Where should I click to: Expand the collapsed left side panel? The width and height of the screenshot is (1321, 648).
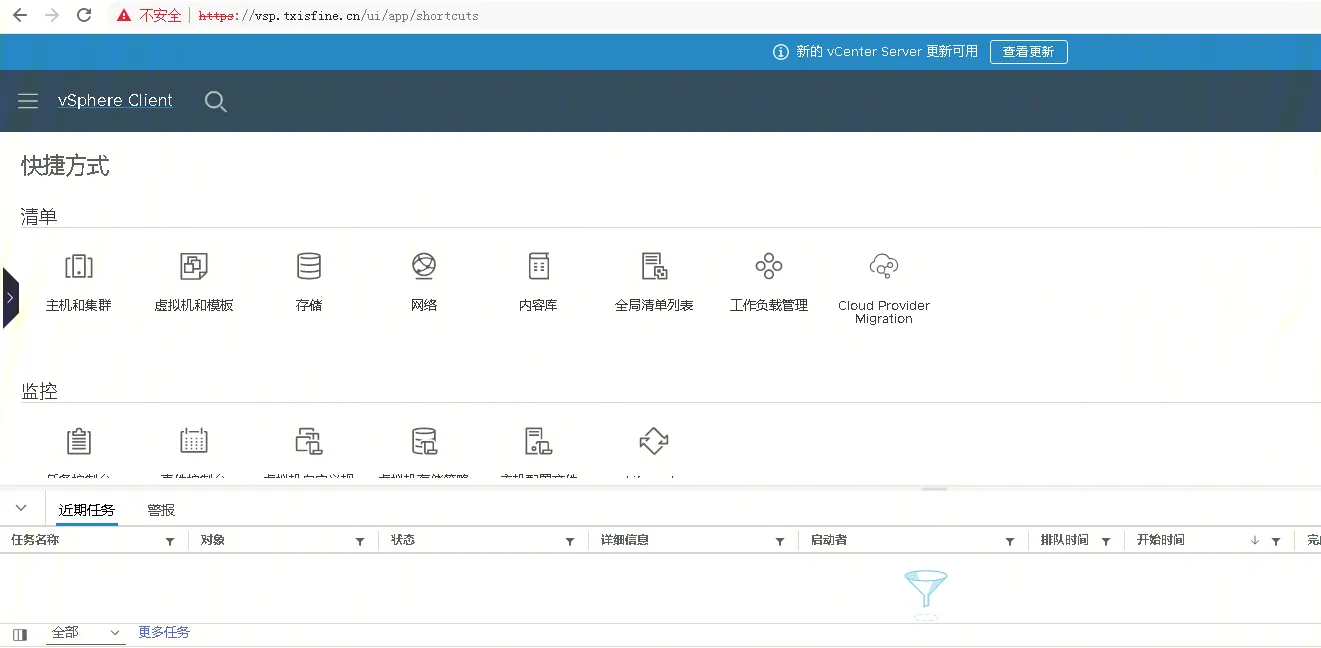pos(10,298)
